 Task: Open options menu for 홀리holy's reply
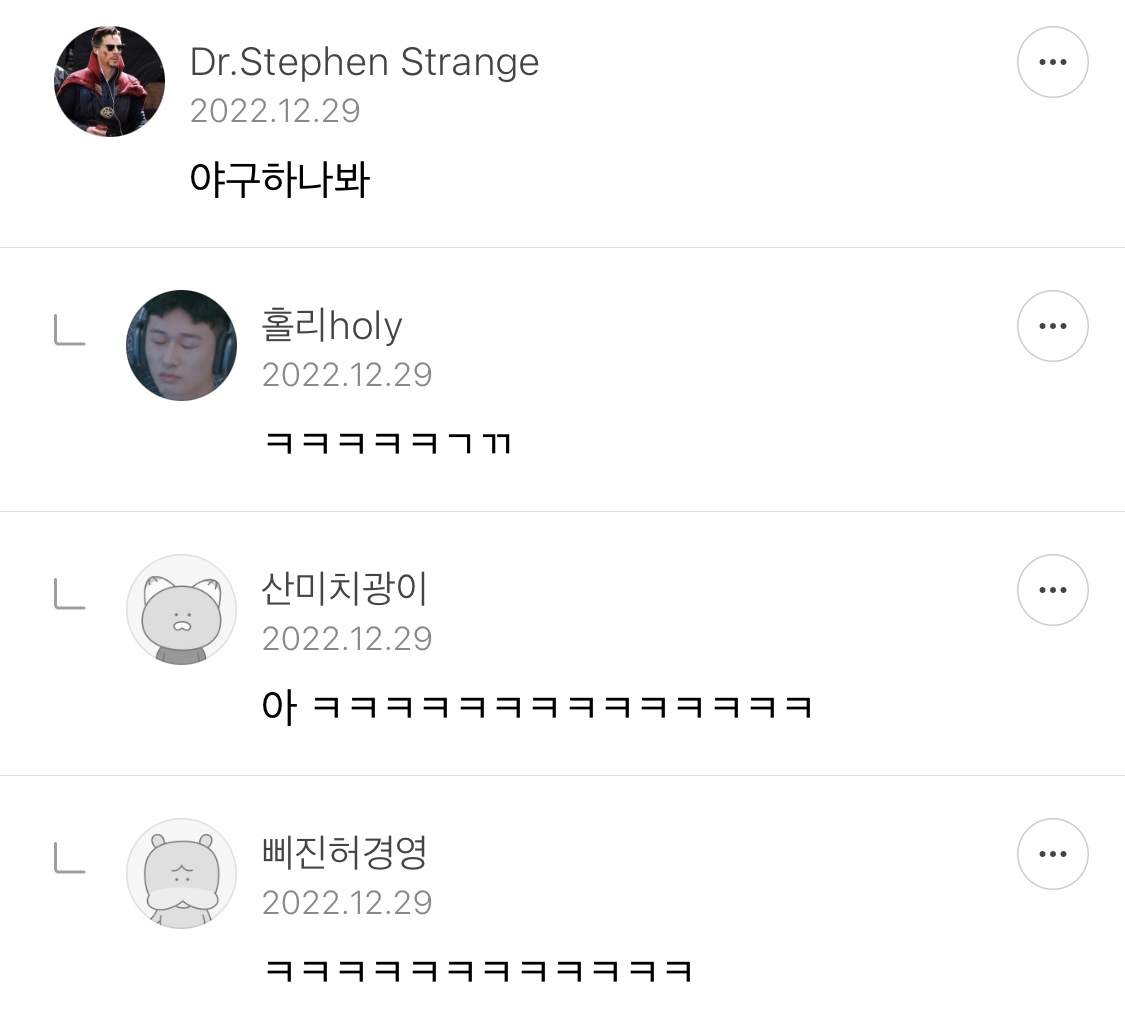pyautogui.click(x=1052, y=326)
